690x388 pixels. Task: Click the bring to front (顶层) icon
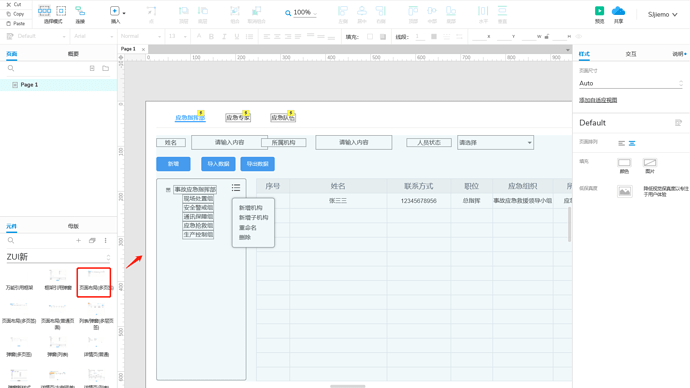click(184, 11)
